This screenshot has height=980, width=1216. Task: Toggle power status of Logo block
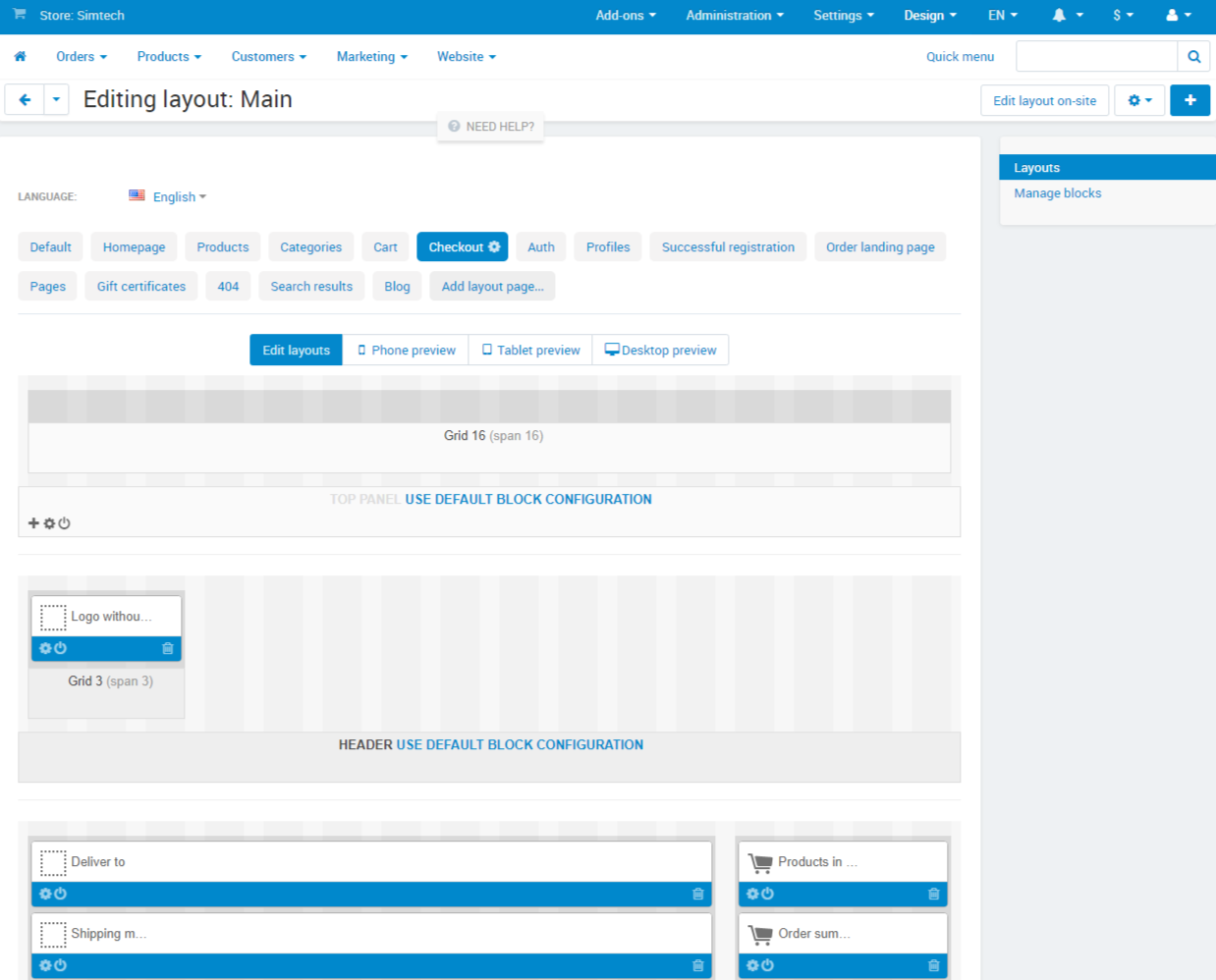(60, 648)
